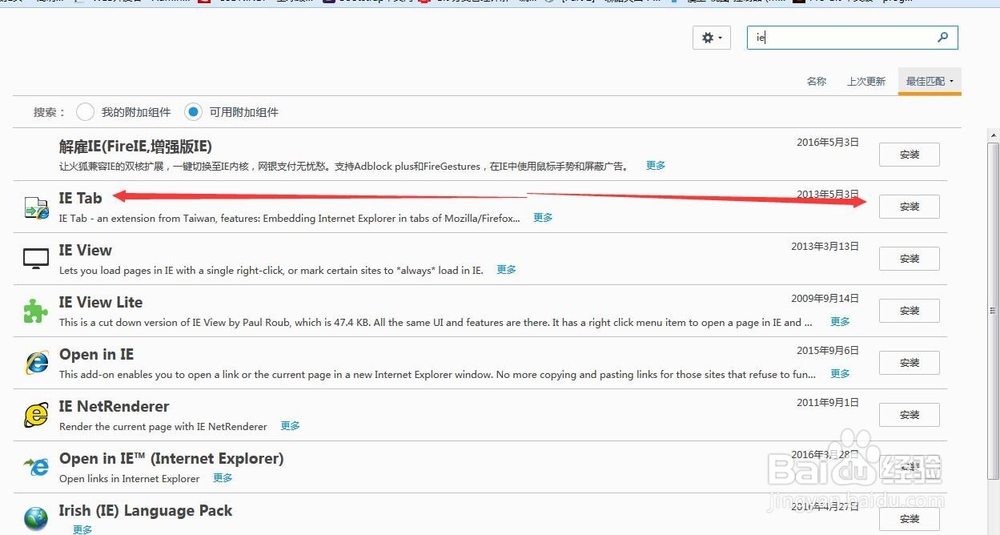Click the add-on search input field
This screenshot has height=535, width=1000.
coord(852,38)
